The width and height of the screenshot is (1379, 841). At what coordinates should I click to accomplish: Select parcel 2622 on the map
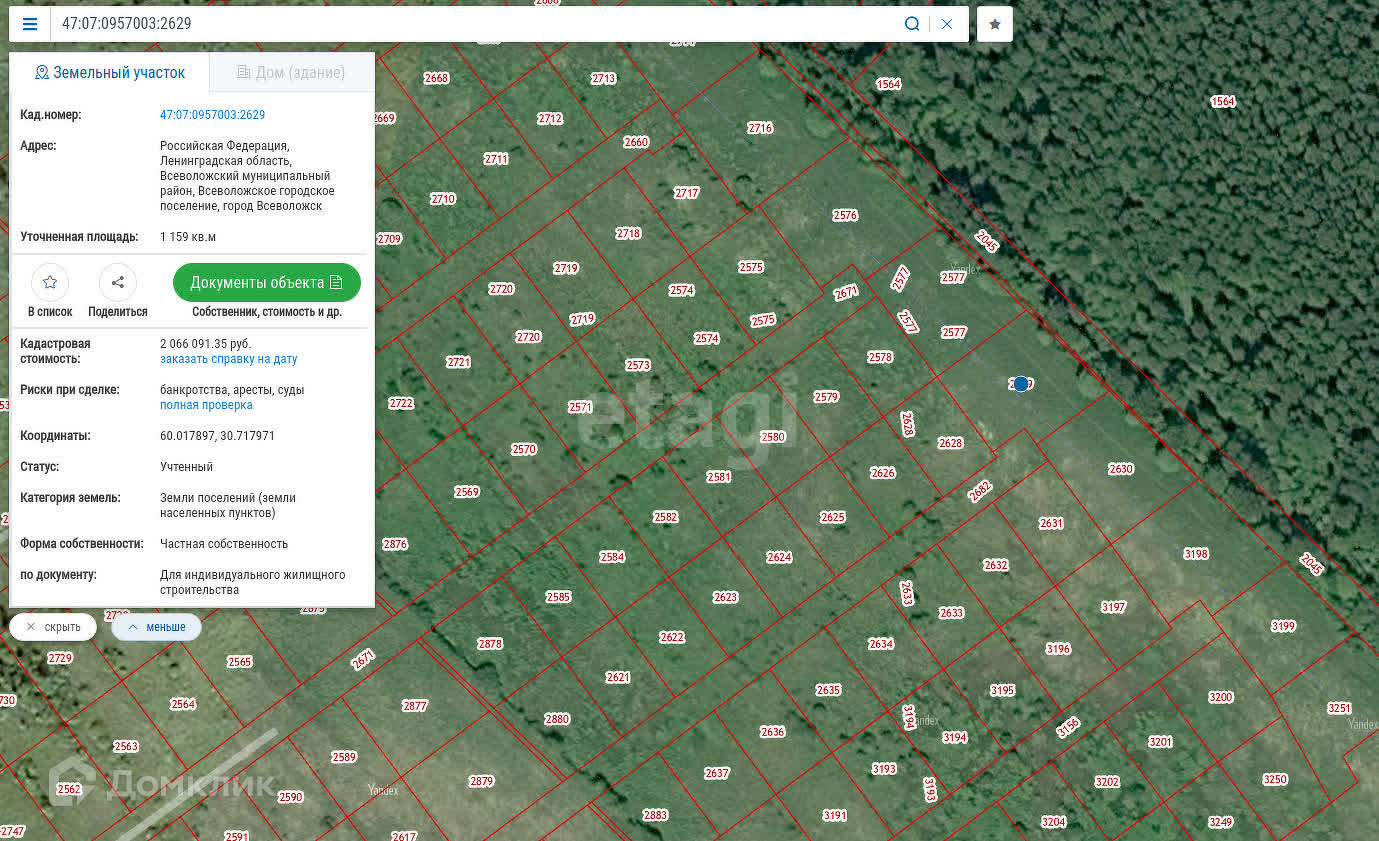pos(672,637)
